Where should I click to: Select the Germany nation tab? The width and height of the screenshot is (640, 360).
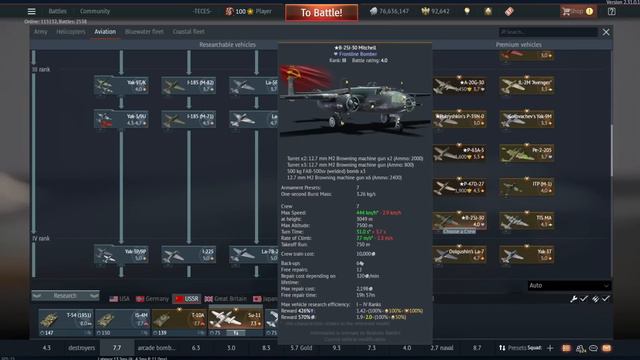[152, 299]
